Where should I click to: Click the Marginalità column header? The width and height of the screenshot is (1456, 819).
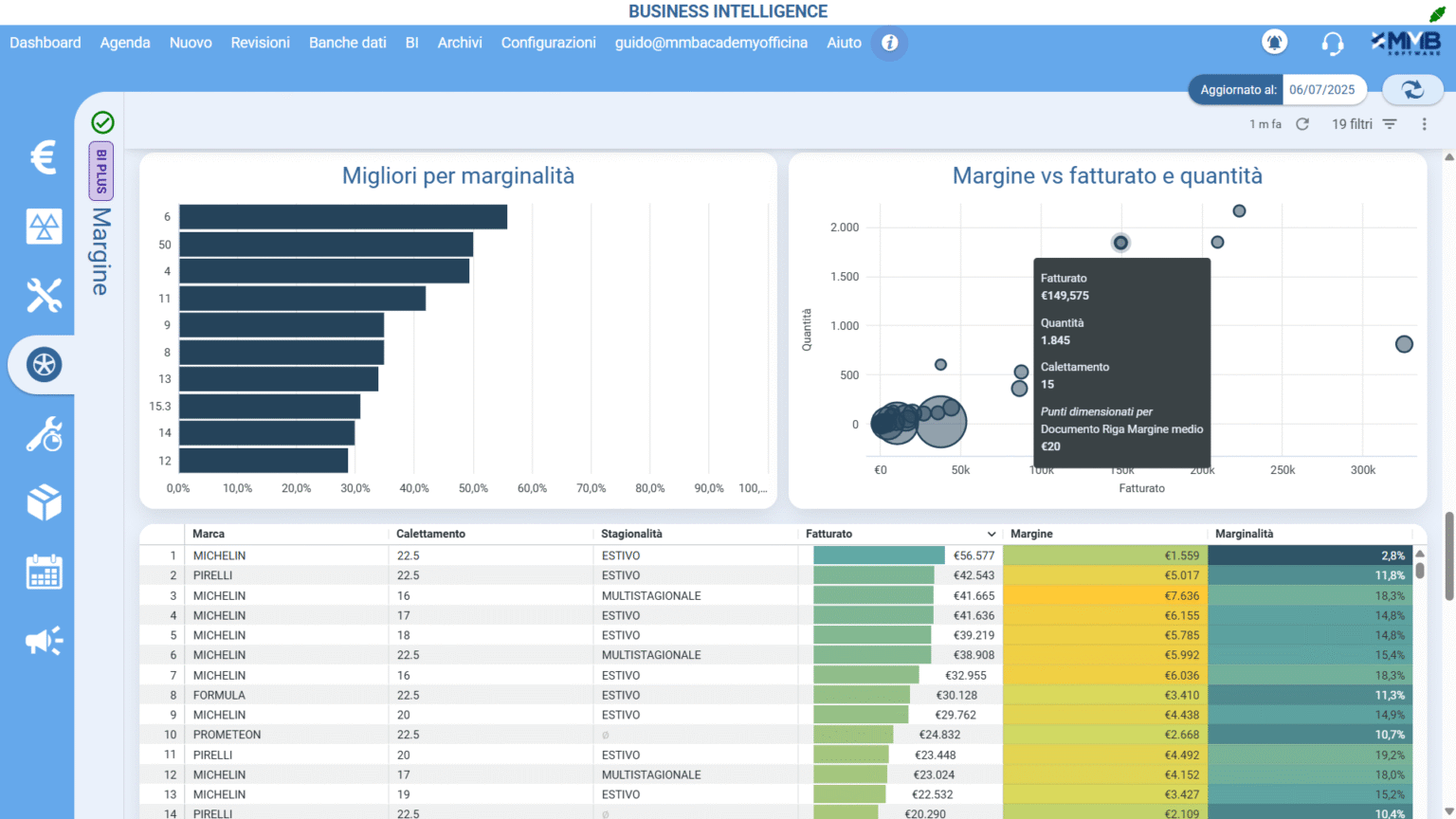tap(1244, 535)
